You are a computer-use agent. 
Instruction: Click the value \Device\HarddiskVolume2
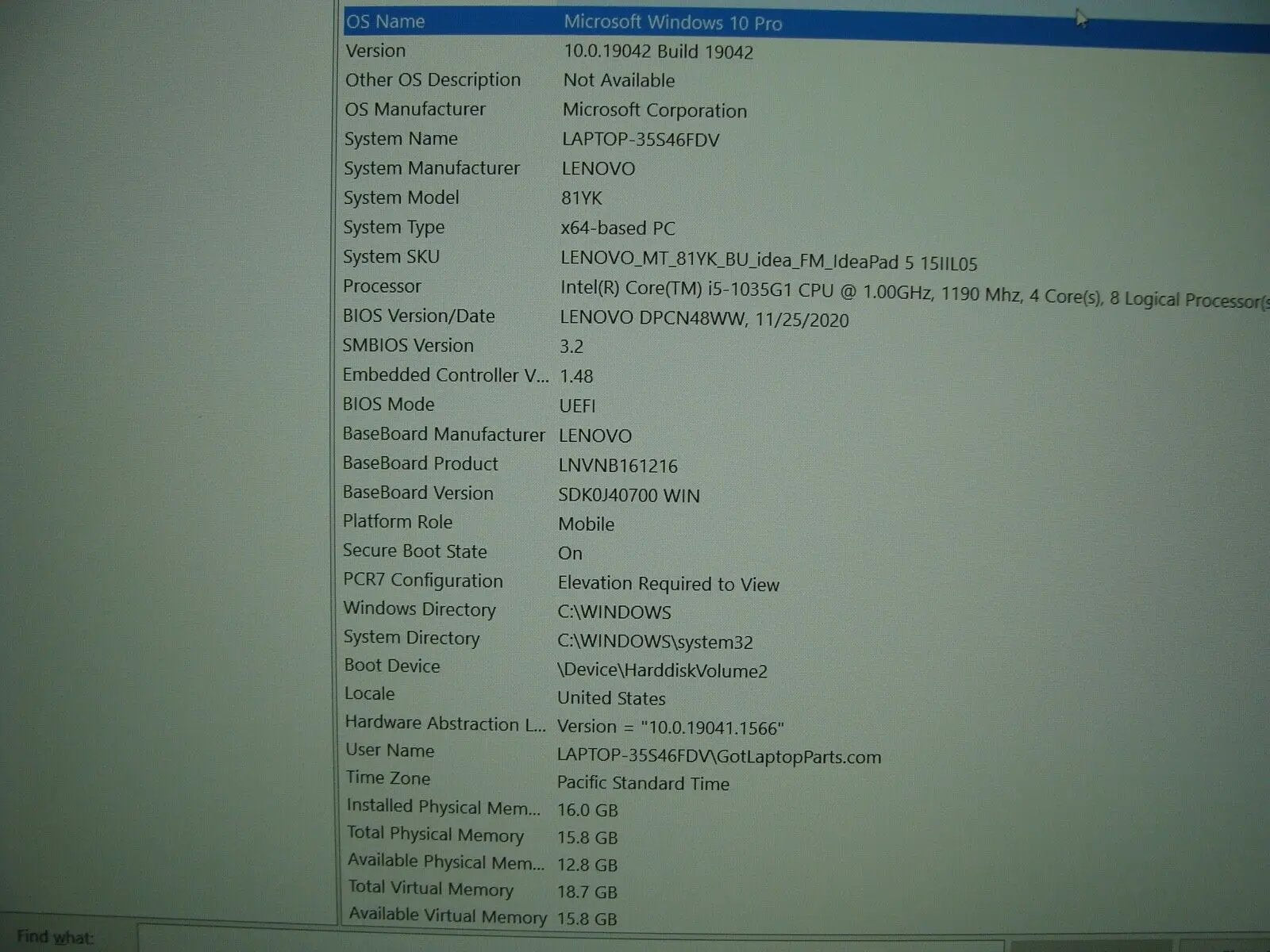tap(663, 671)
